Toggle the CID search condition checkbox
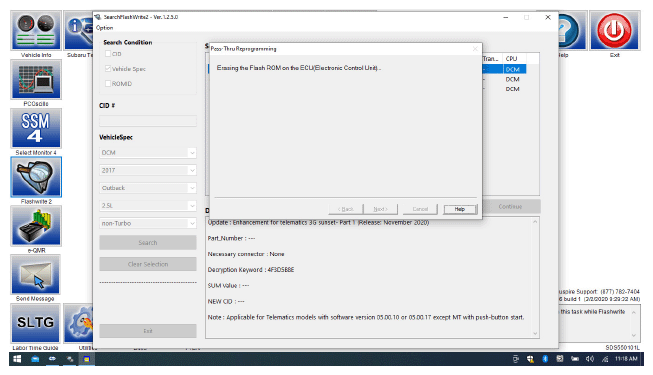Viewport: 653px width, 375px height. coord(108,54)
